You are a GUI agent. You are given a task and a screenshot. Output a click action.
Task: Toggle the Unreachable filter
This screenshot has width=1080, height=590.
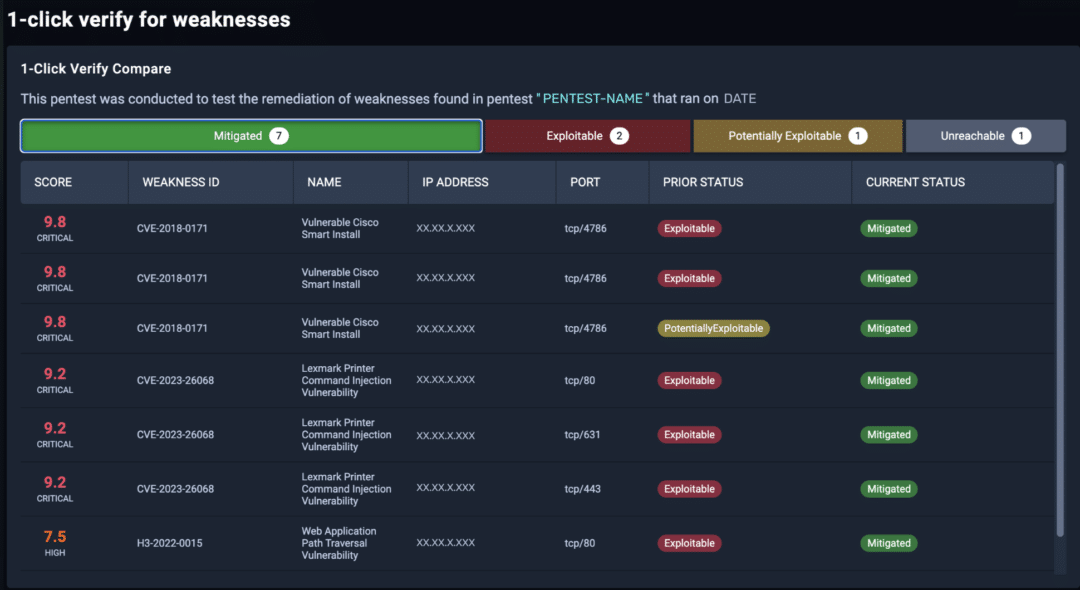(x=986, y=135)
